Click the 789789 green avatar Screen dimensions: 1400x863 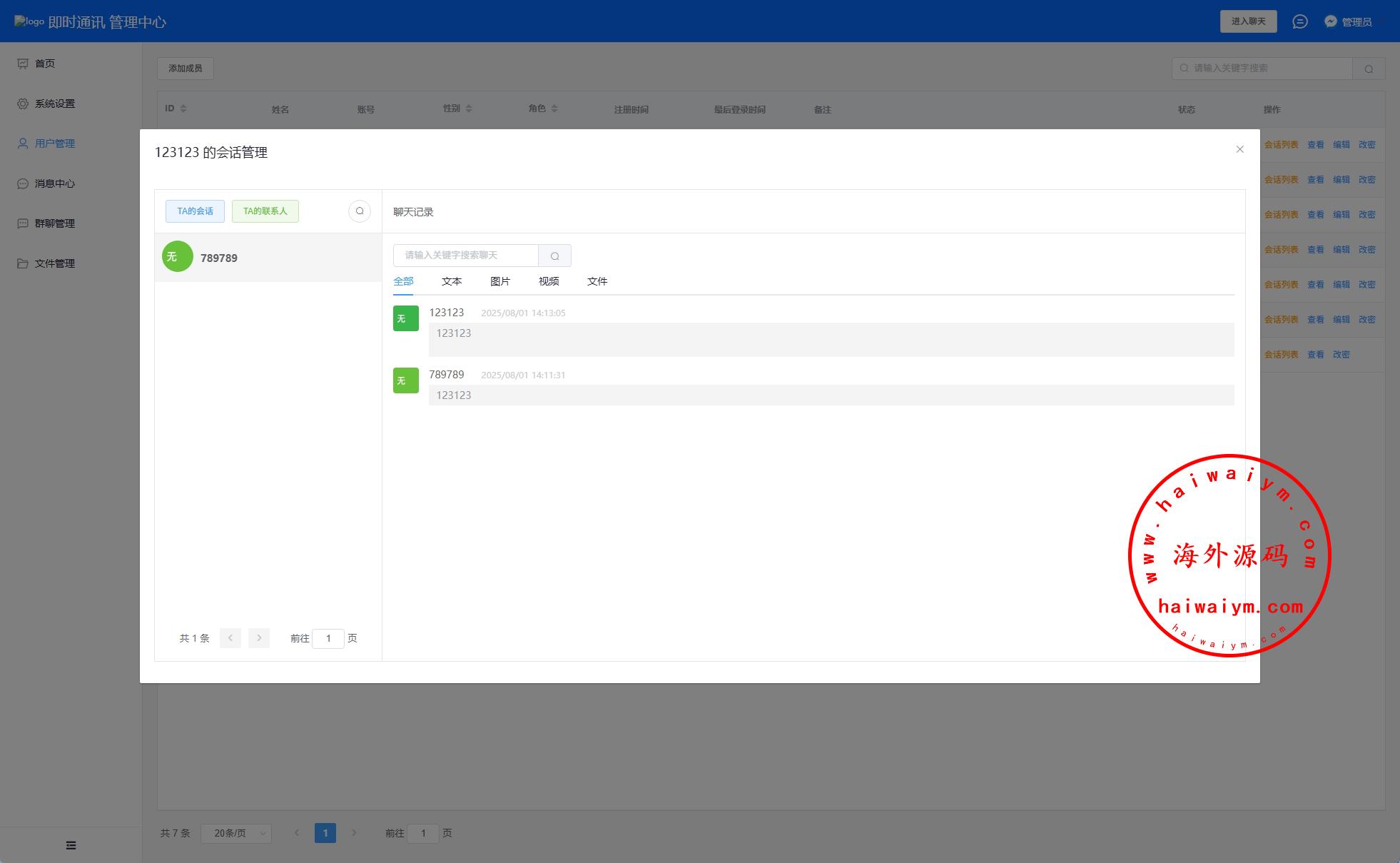[x=178, y=257]
